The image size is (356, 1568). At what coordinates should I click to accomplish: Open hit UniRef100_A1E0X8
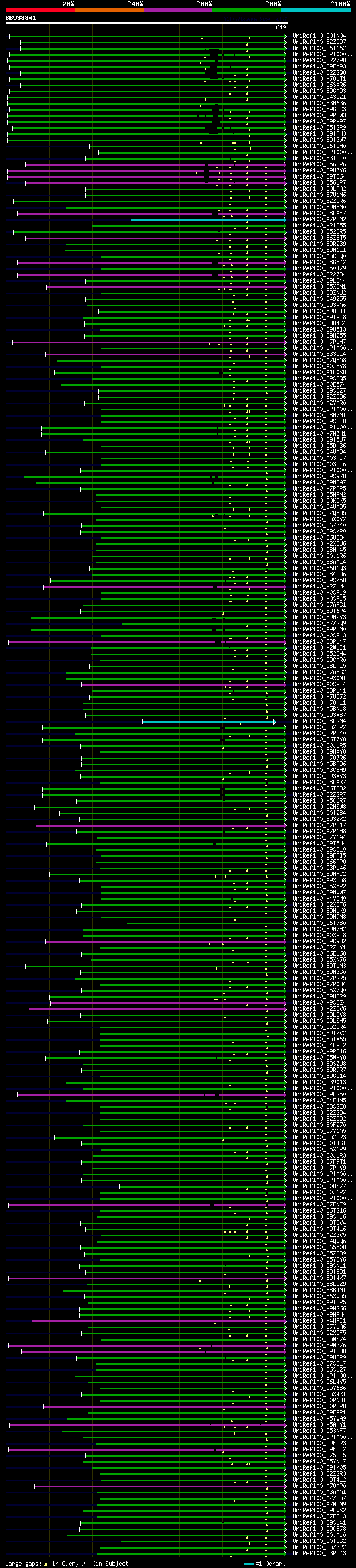click(319, 373)
